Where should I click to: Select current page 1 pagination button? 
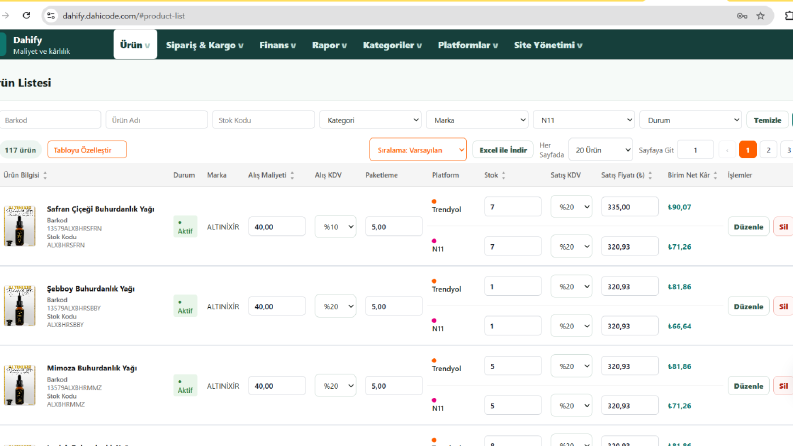pyautogui.click(x=747, y=150)
